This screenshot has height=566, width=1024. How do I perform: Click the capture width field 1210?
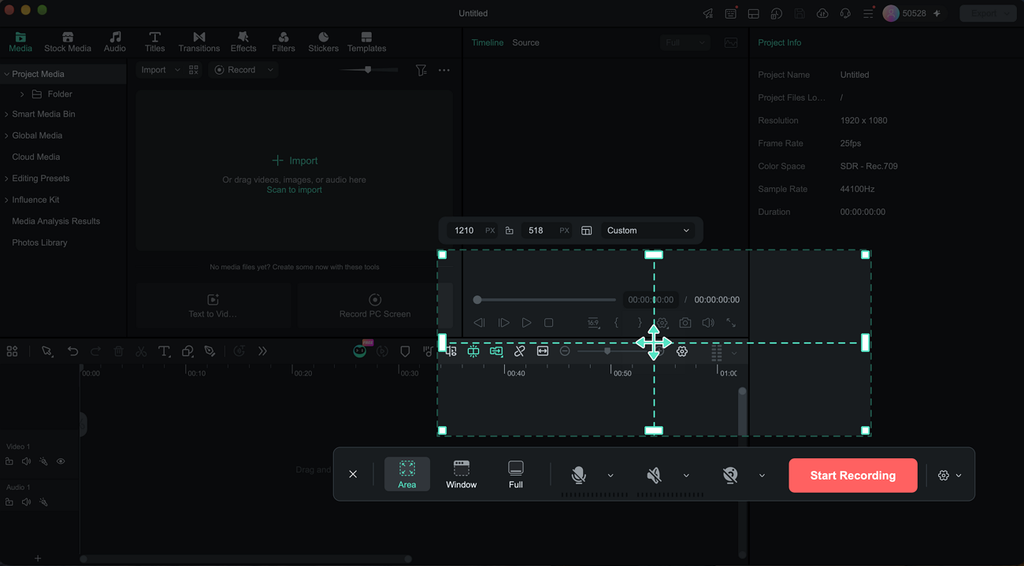[x=472, y=230]
